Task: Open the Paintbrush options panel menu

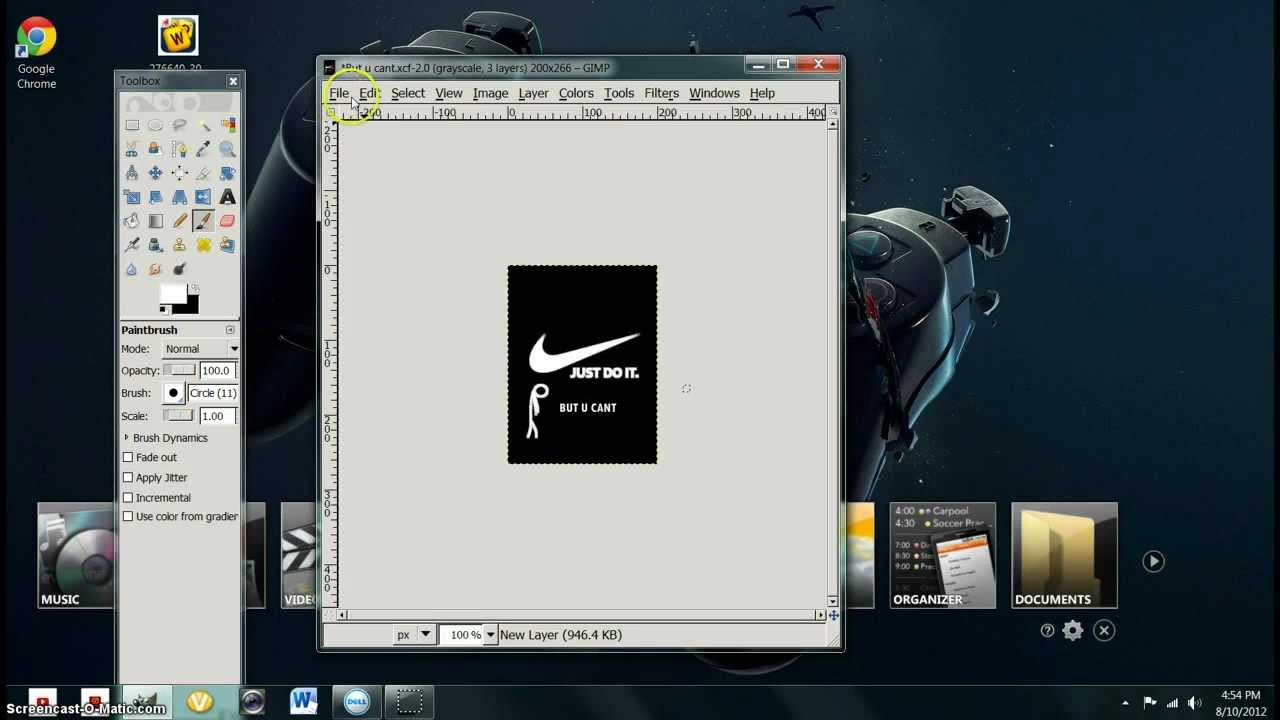Action: pyautogui.click(x=230, y=330)
